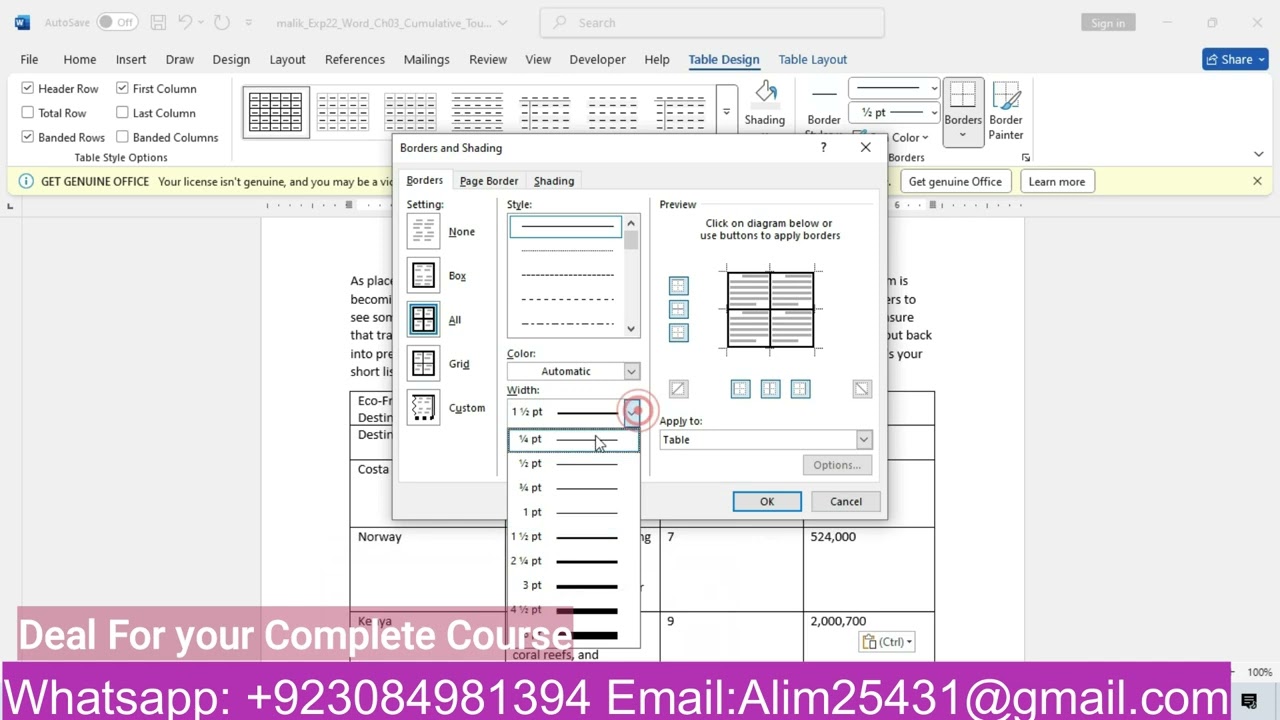Viewport: 1280px width, 720px height.
Task: Click the Sign in button
Action: 1108,22
